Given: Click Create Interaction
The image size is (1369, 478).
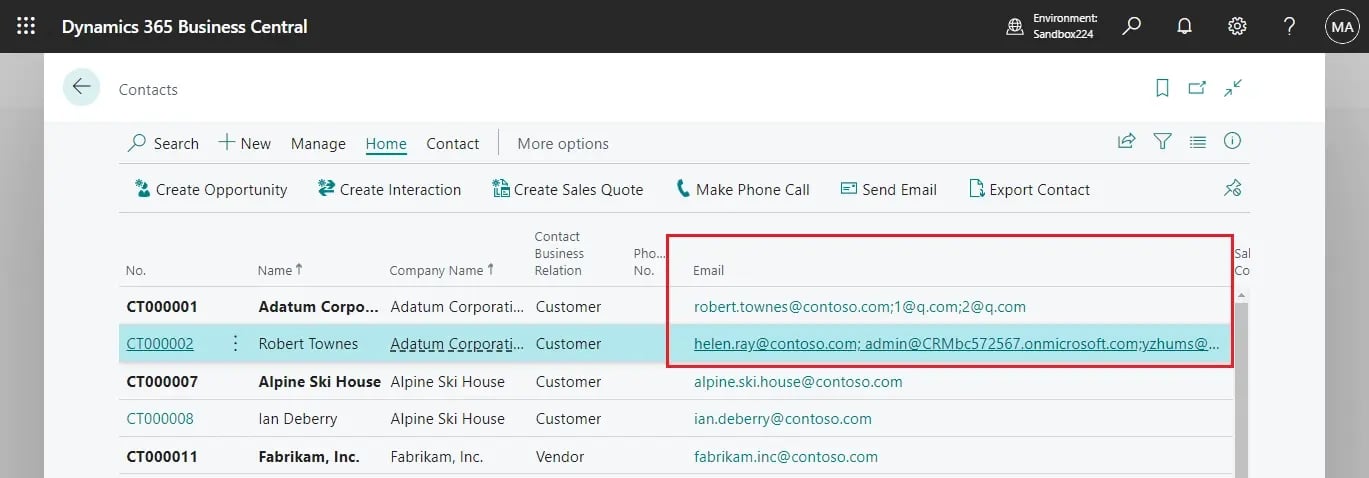Looking at the screenshot, I should pyautogui.click(x=389, y=189).
